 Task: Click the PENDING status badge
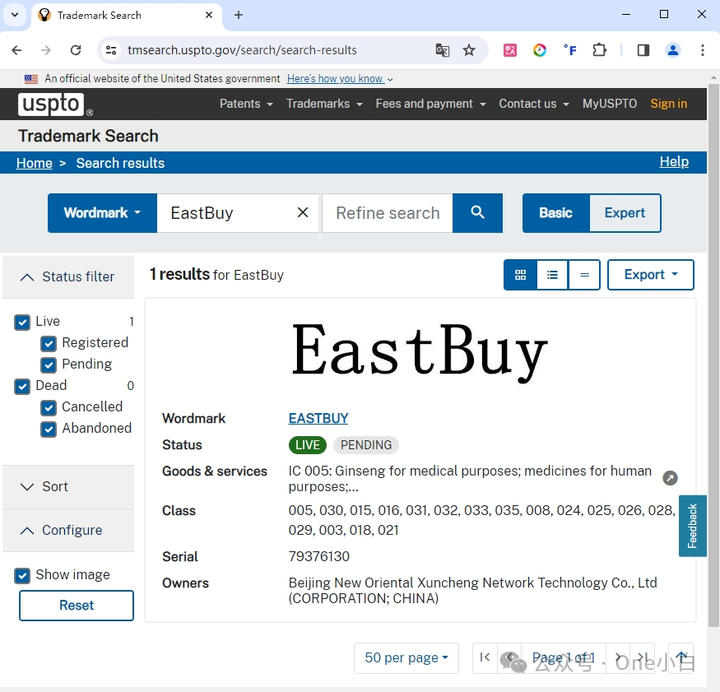tap(366, 445)
